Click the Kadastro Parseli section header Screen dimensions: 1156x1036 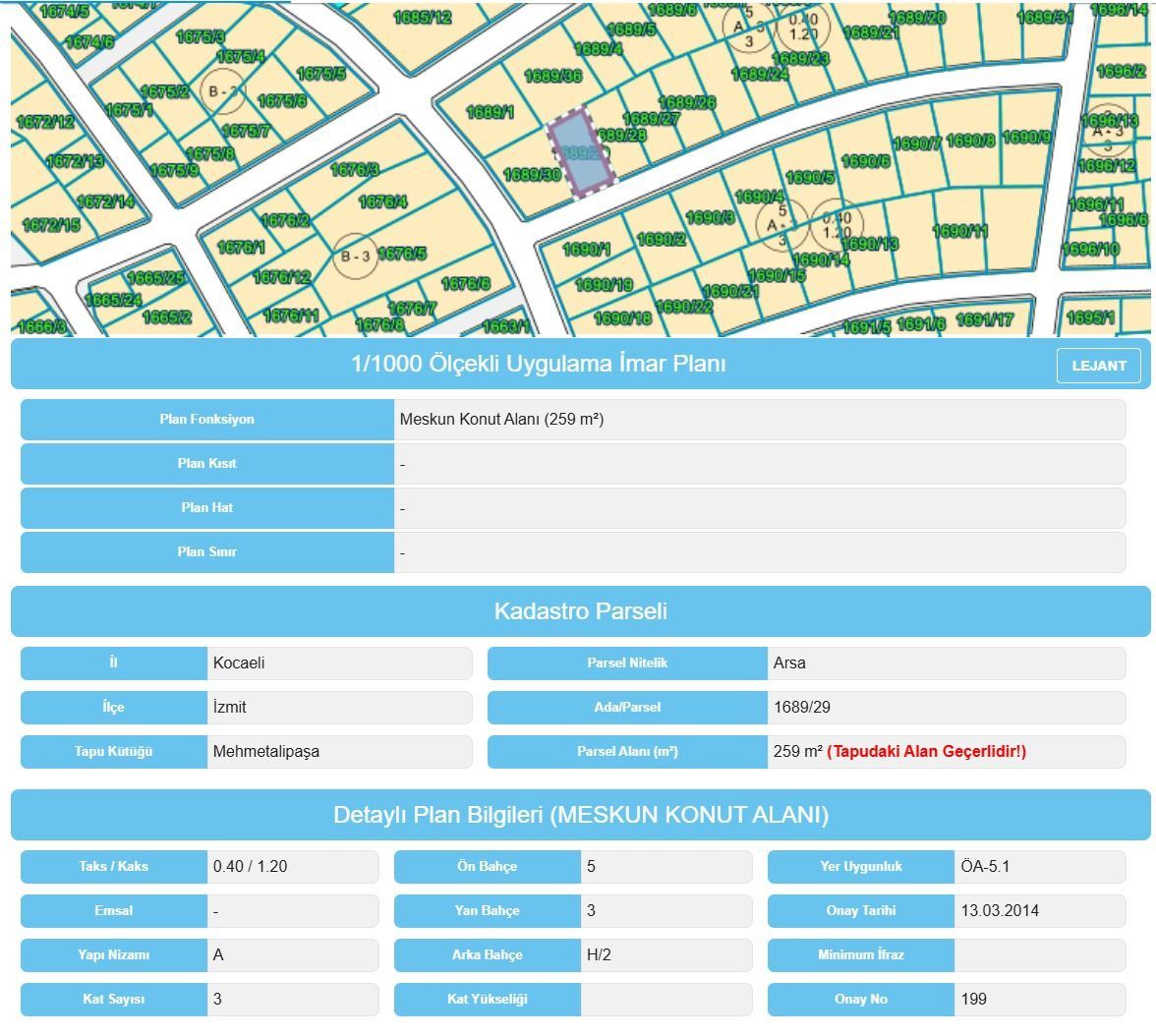[x=580, y=611]
